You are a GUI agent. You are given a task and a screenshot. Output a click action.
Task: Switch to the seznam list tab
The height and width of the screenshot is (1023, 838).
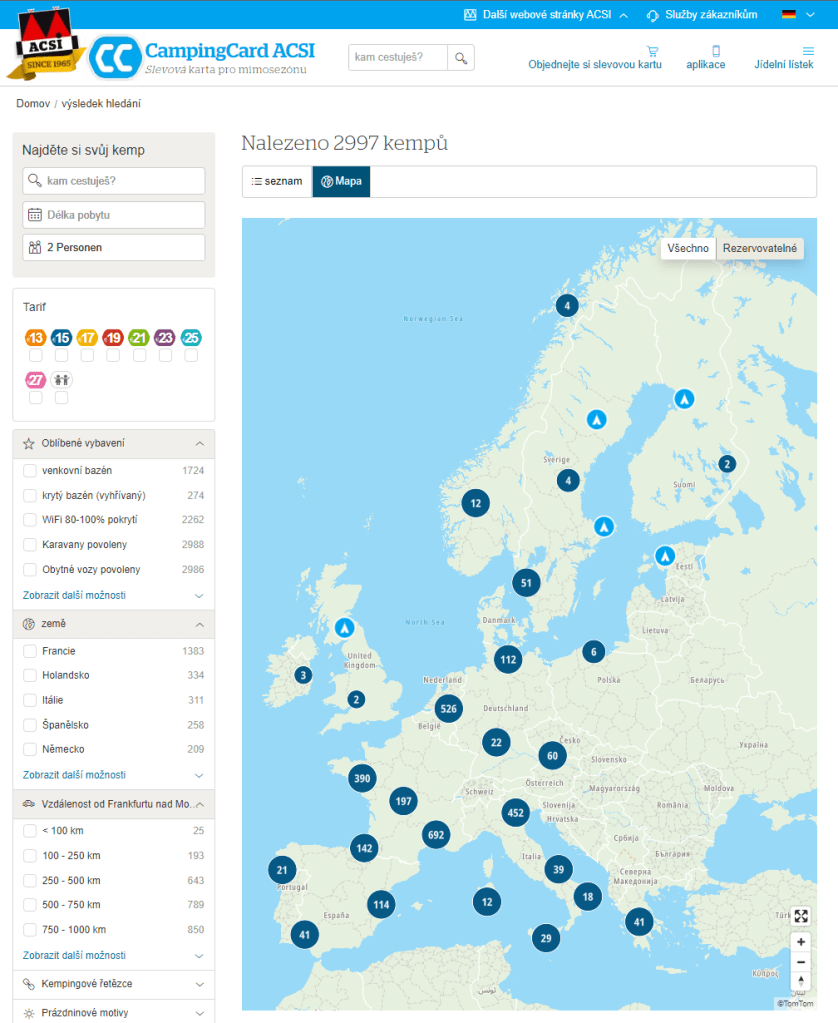[277, 182]
